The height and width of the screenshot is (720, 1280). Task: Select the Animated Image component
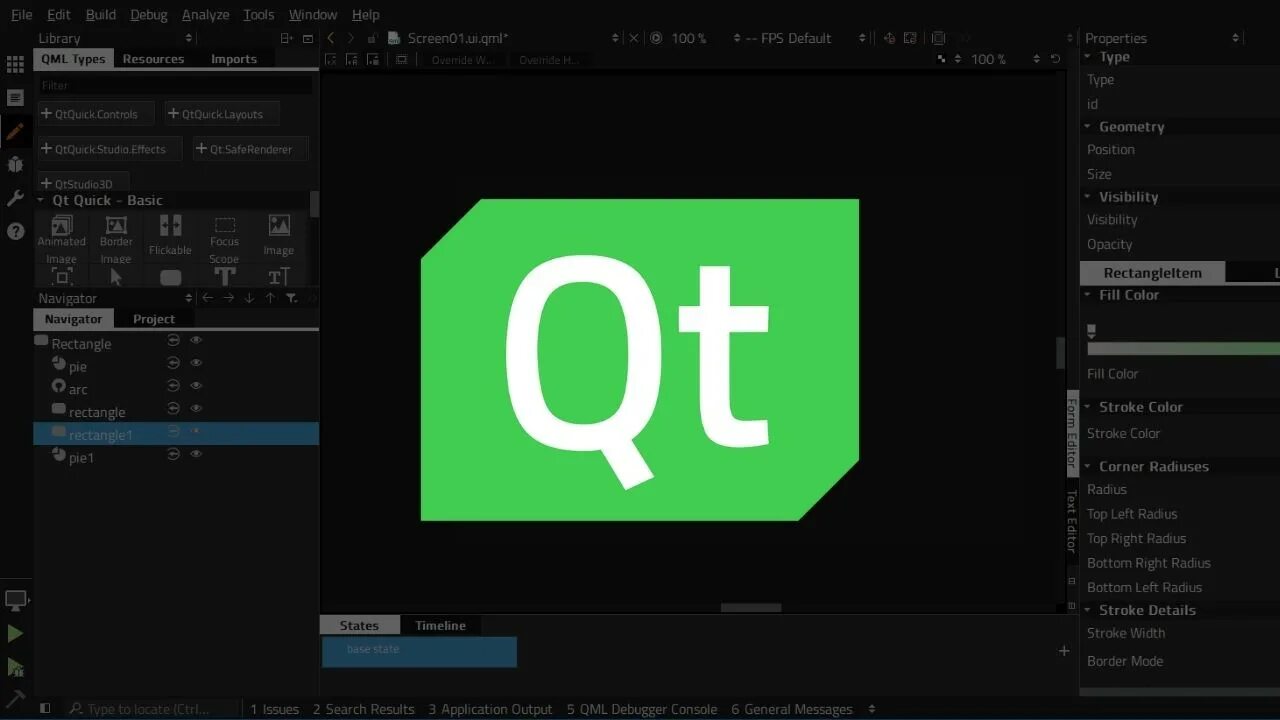click(62, 238)
